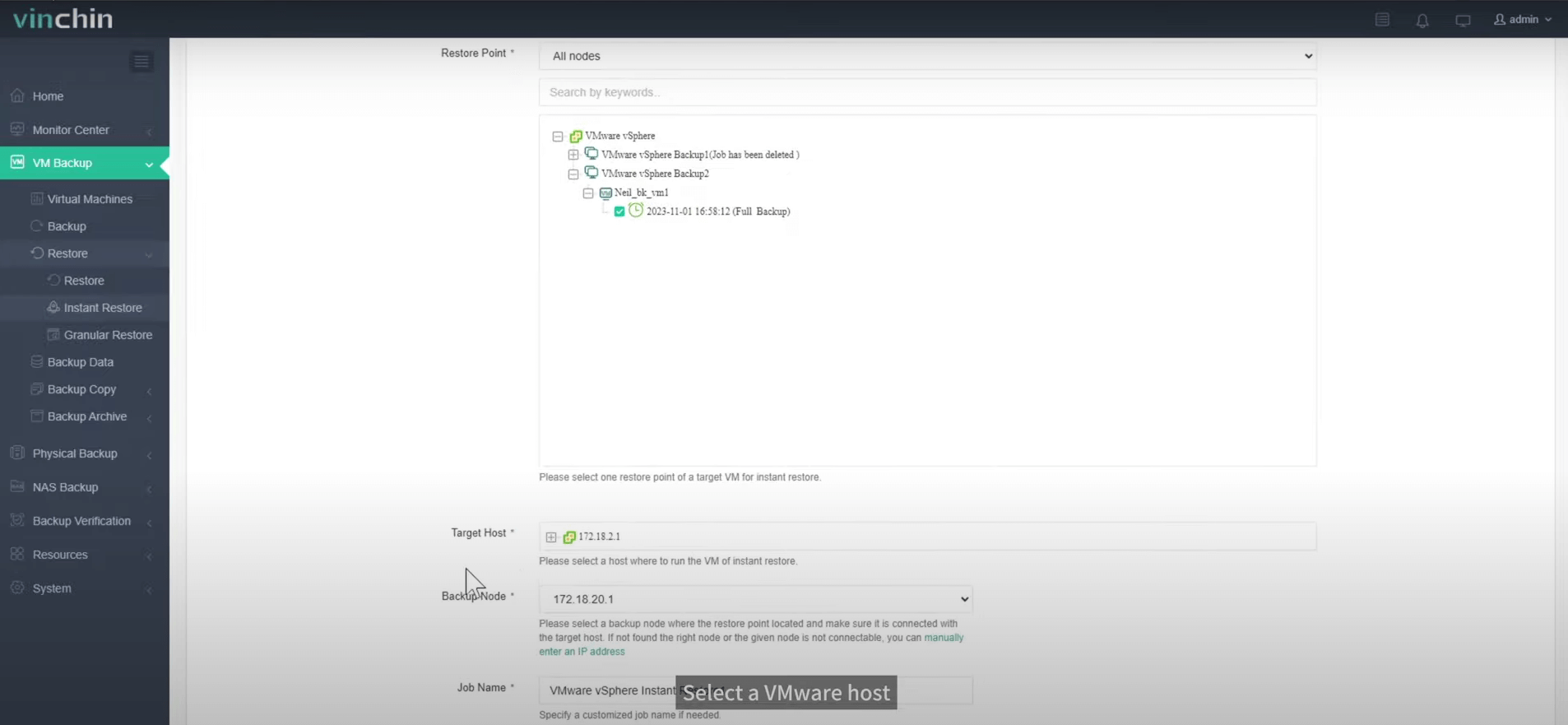Click the NAS Backup icon
Screen dimensions: 1568x725
tap(17, 486)
